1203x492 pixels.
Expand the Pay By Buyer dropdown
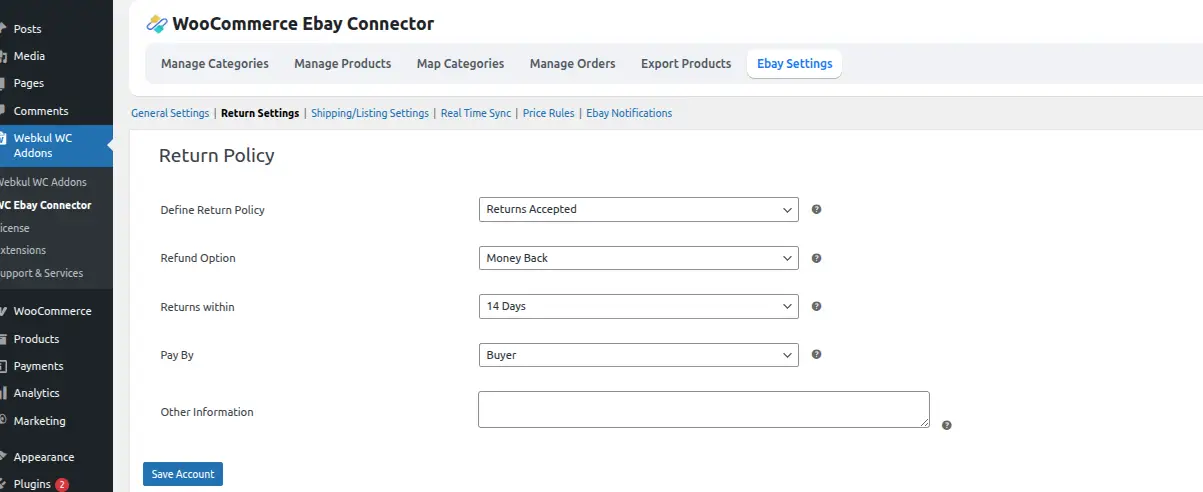tap(638, 354)
